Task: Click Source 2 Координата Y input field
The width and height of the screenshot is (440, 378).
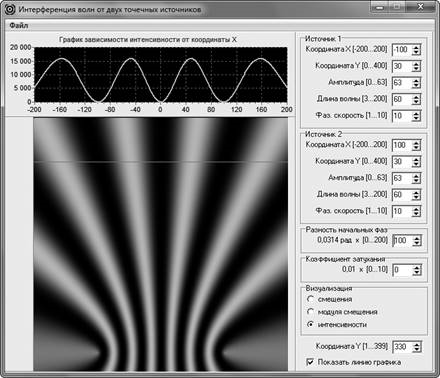Action: (402, 162)
